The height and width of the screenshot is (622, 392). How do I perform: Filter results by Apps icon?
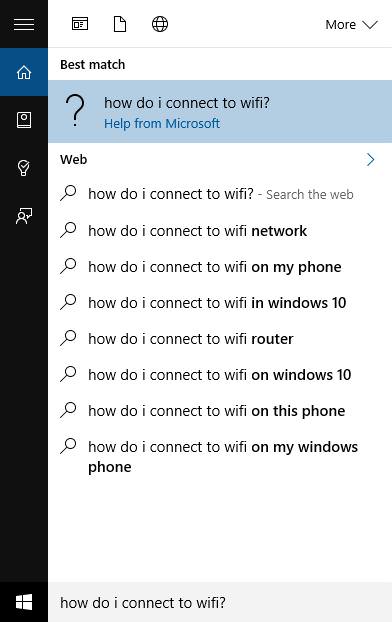tap(80, 24)
